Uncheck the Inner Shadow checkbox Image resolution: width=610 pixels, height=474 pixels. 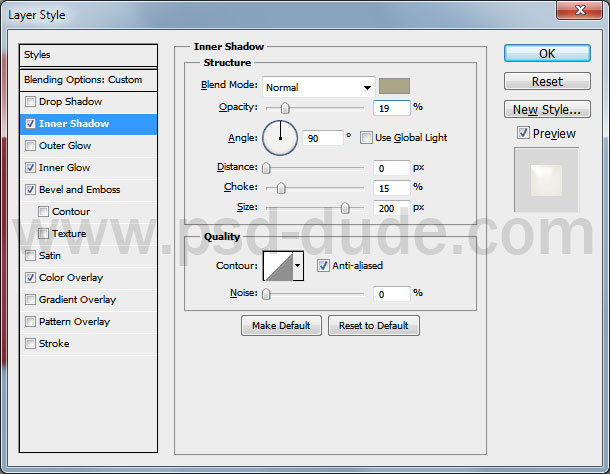(x=30, y=124)
